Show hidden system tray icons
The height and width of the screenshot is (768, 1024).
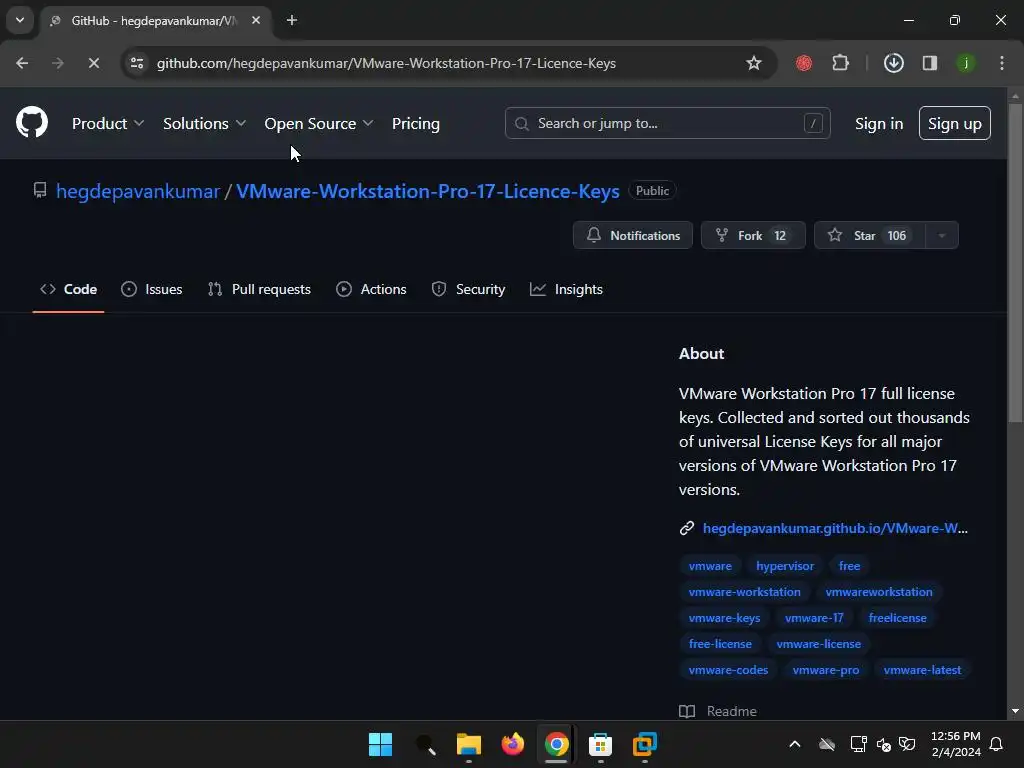(x=795, y=744)
